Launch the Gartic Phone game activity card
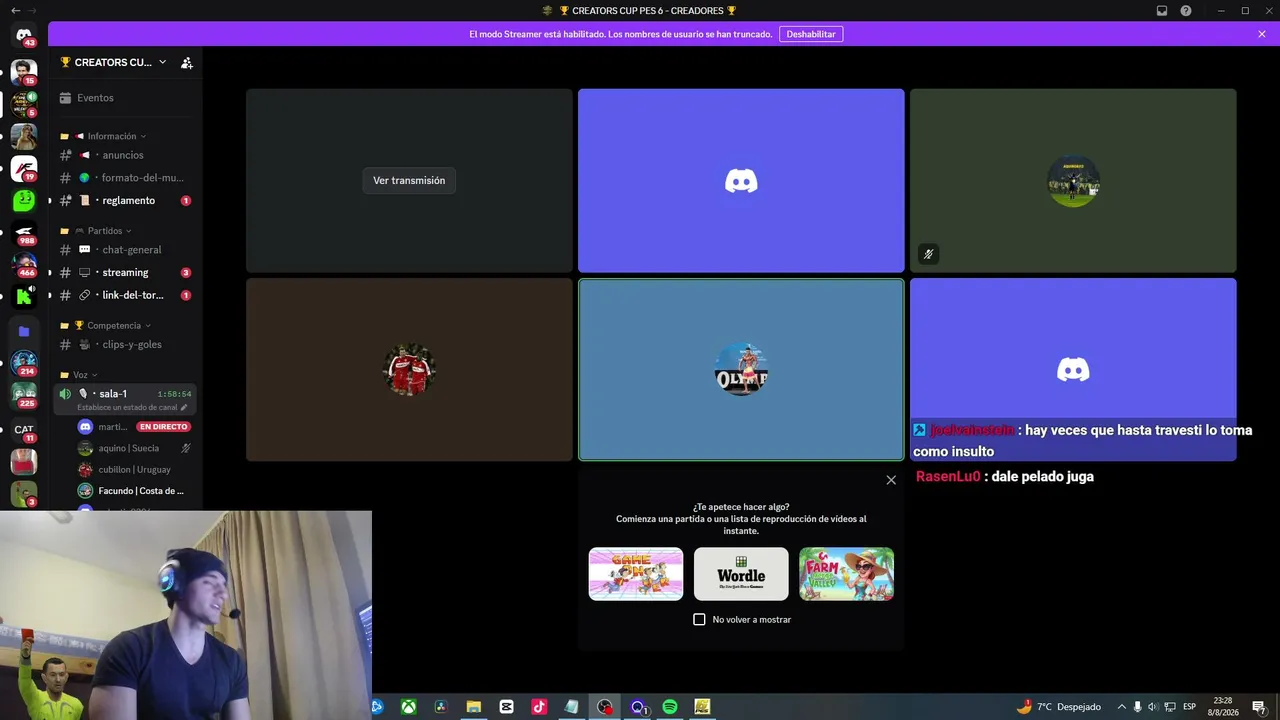The image size is (1280, 720). (x=636, y=574)
